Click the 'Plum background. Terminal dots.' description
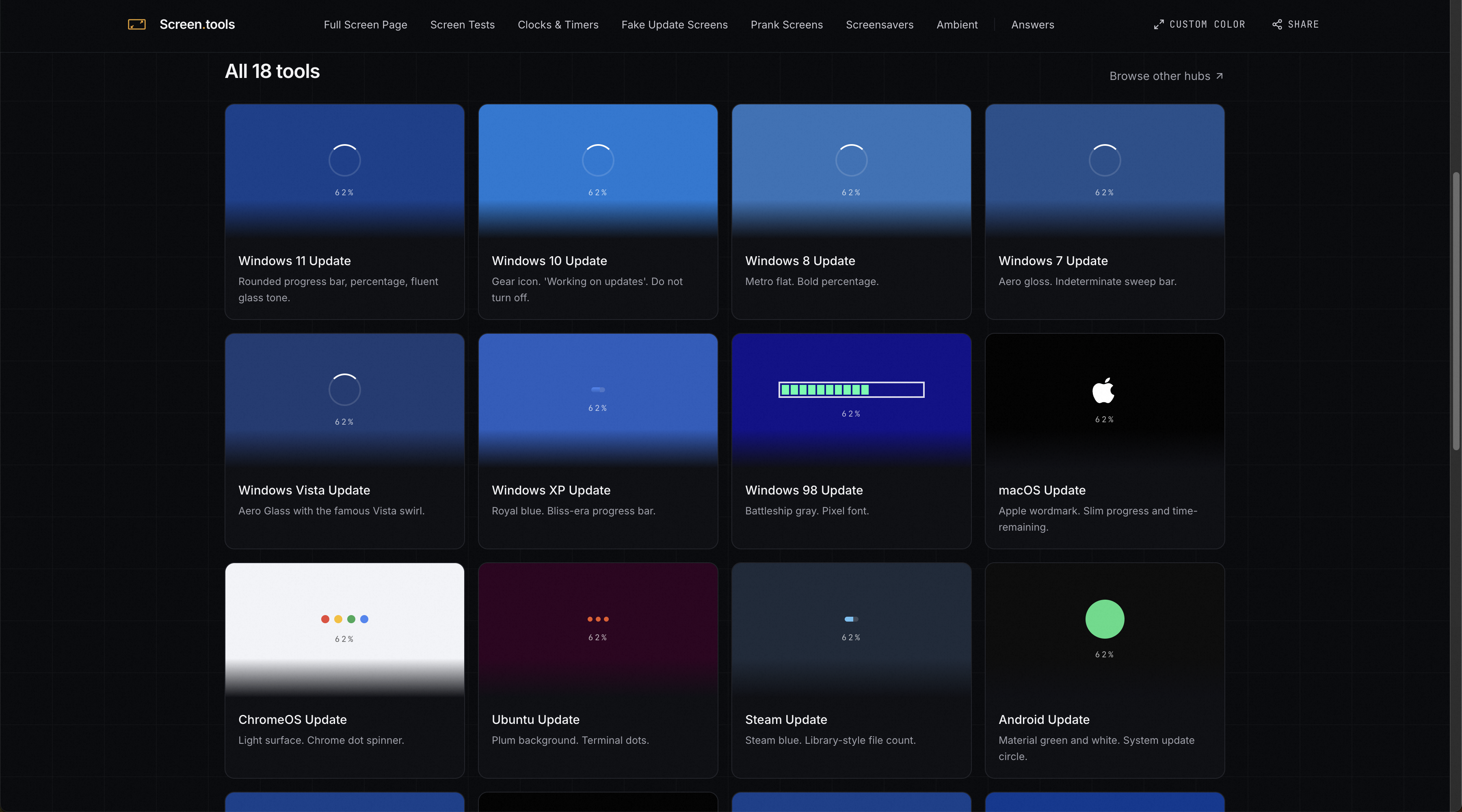This screenshot has width=1462, height=812. tap(571, 740)
